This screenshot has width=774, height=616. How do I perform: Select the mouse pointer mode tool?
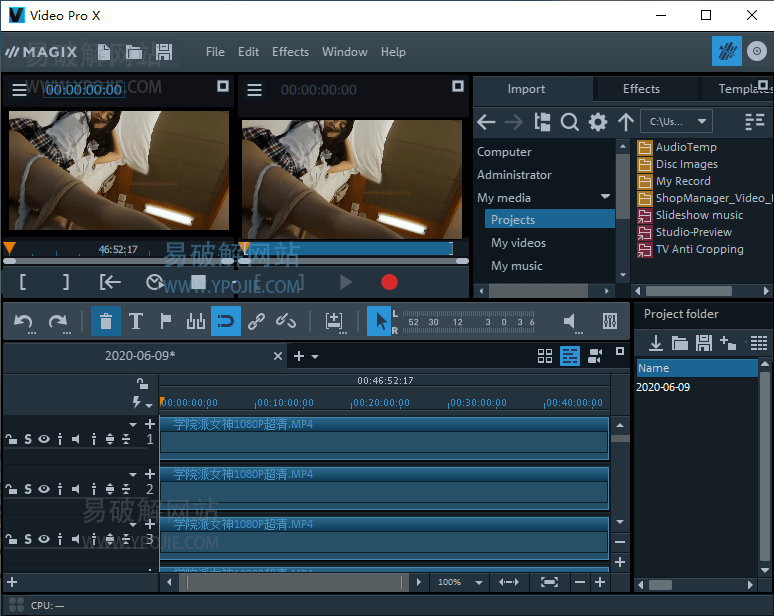coord(379,321)
